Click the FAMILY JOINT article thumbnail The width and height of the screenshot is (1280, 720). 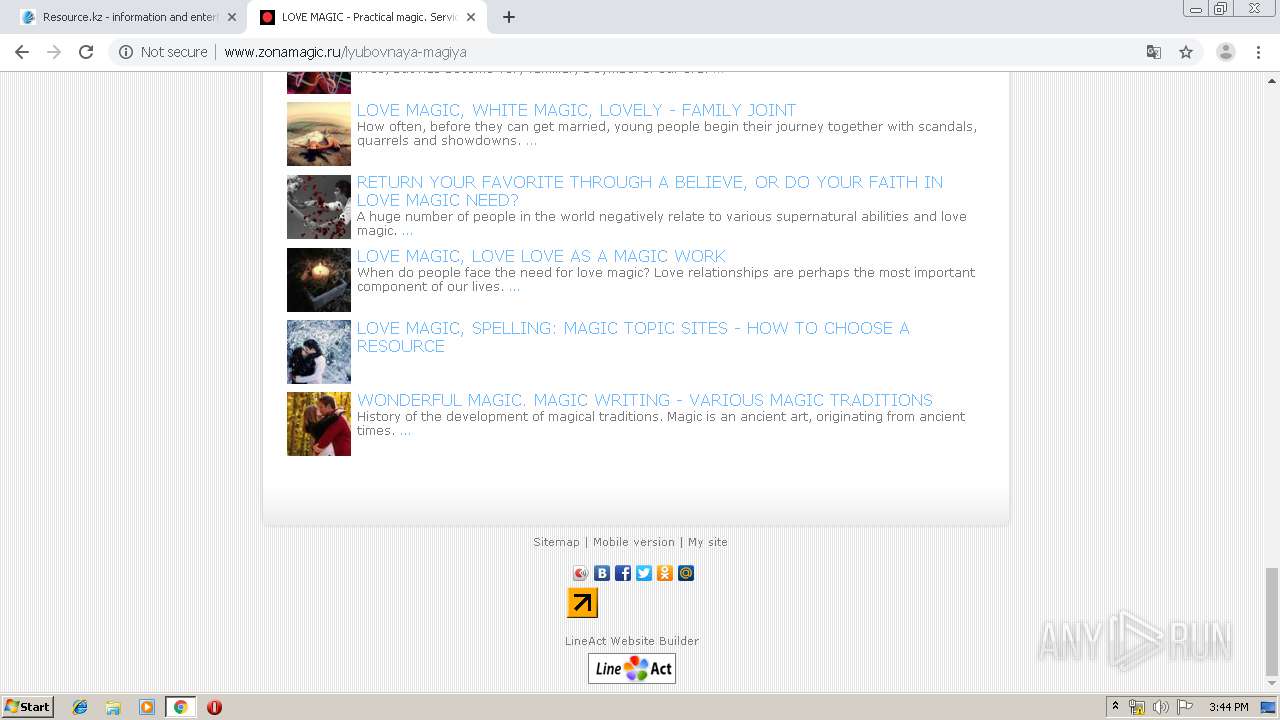coord(319,134)
